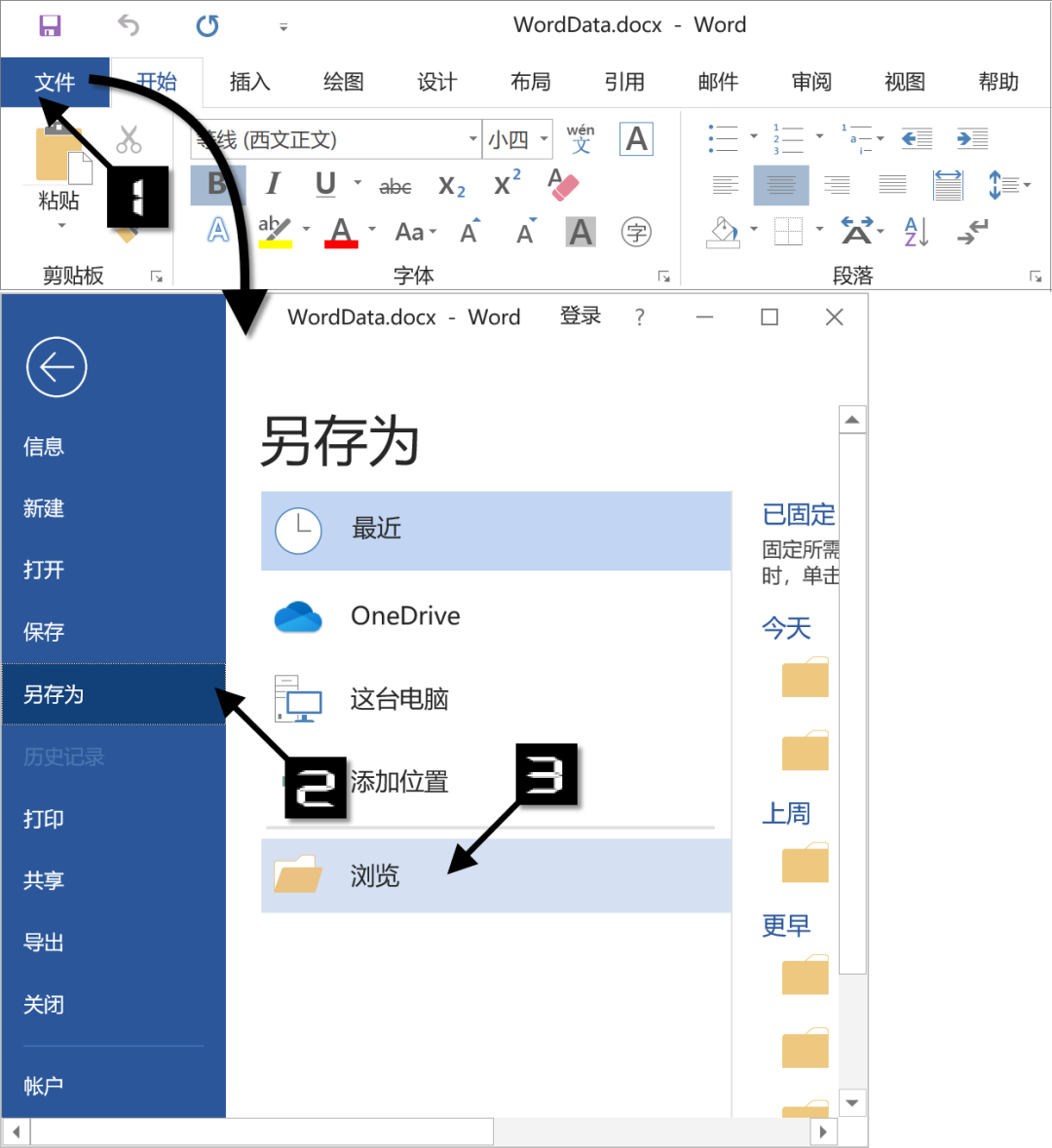
Task: Toggle subscript X₂ formatting
Action: (451, 186)
